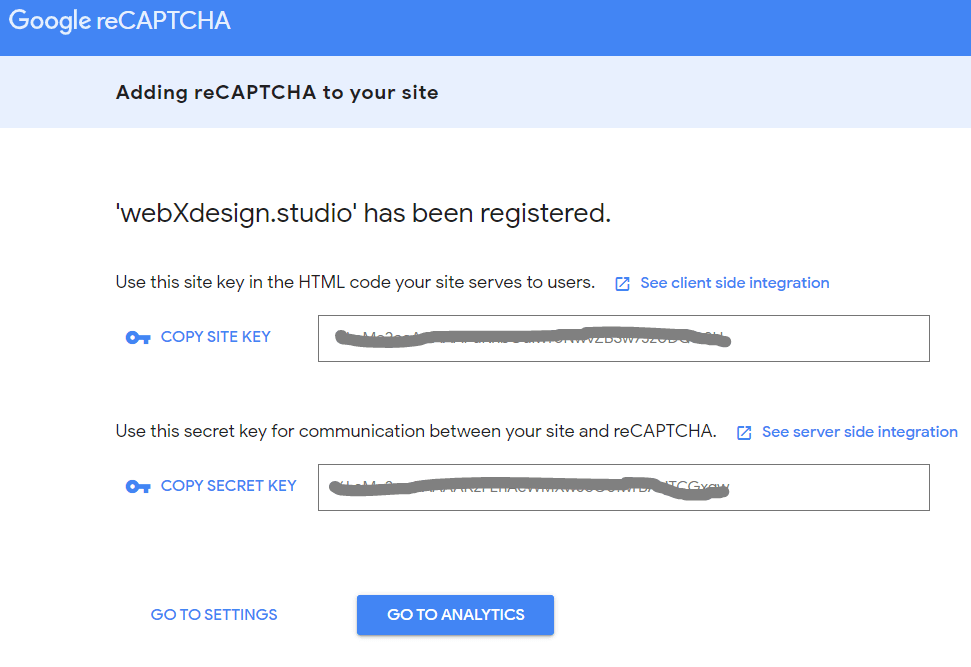Click the external-link icon before client side integration
The width and height of the screenshot is (971, 667).
tap(622, 284)
